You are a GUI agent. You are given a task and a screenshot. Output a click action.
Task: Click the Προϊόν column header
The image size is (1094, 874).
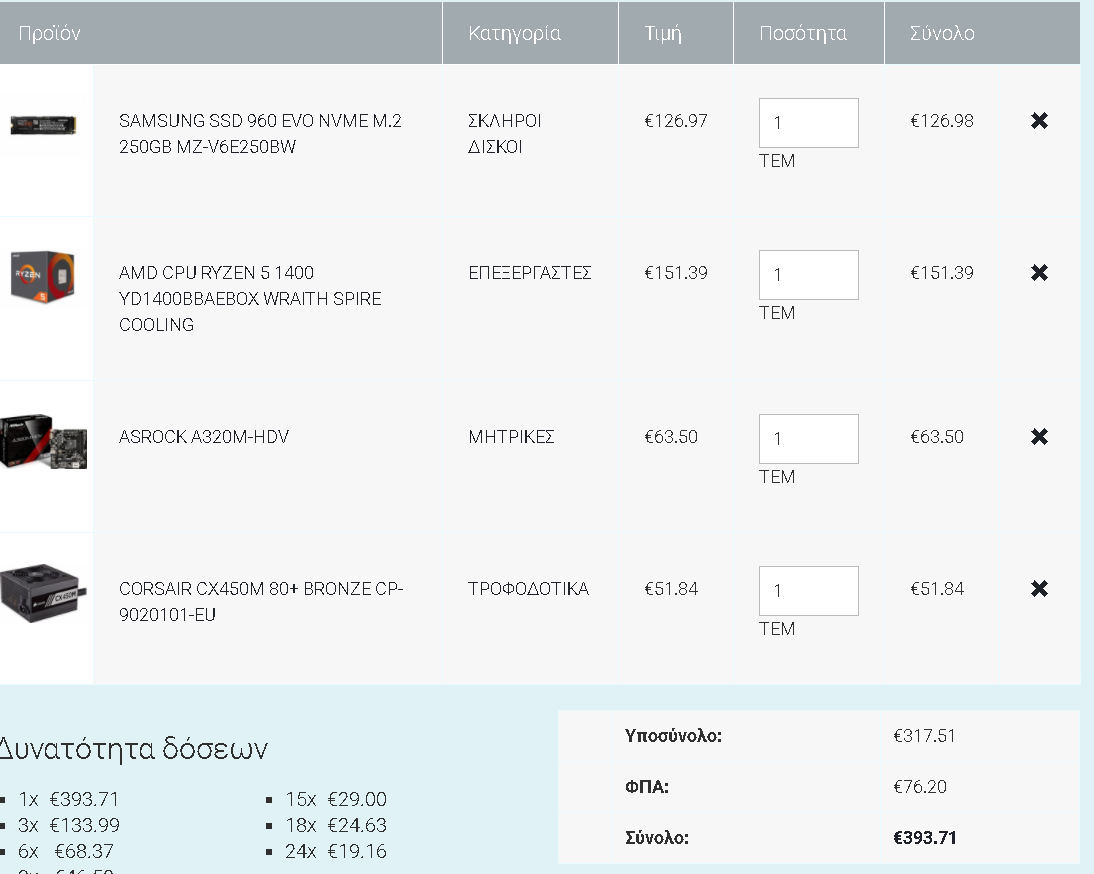(50, 33)
